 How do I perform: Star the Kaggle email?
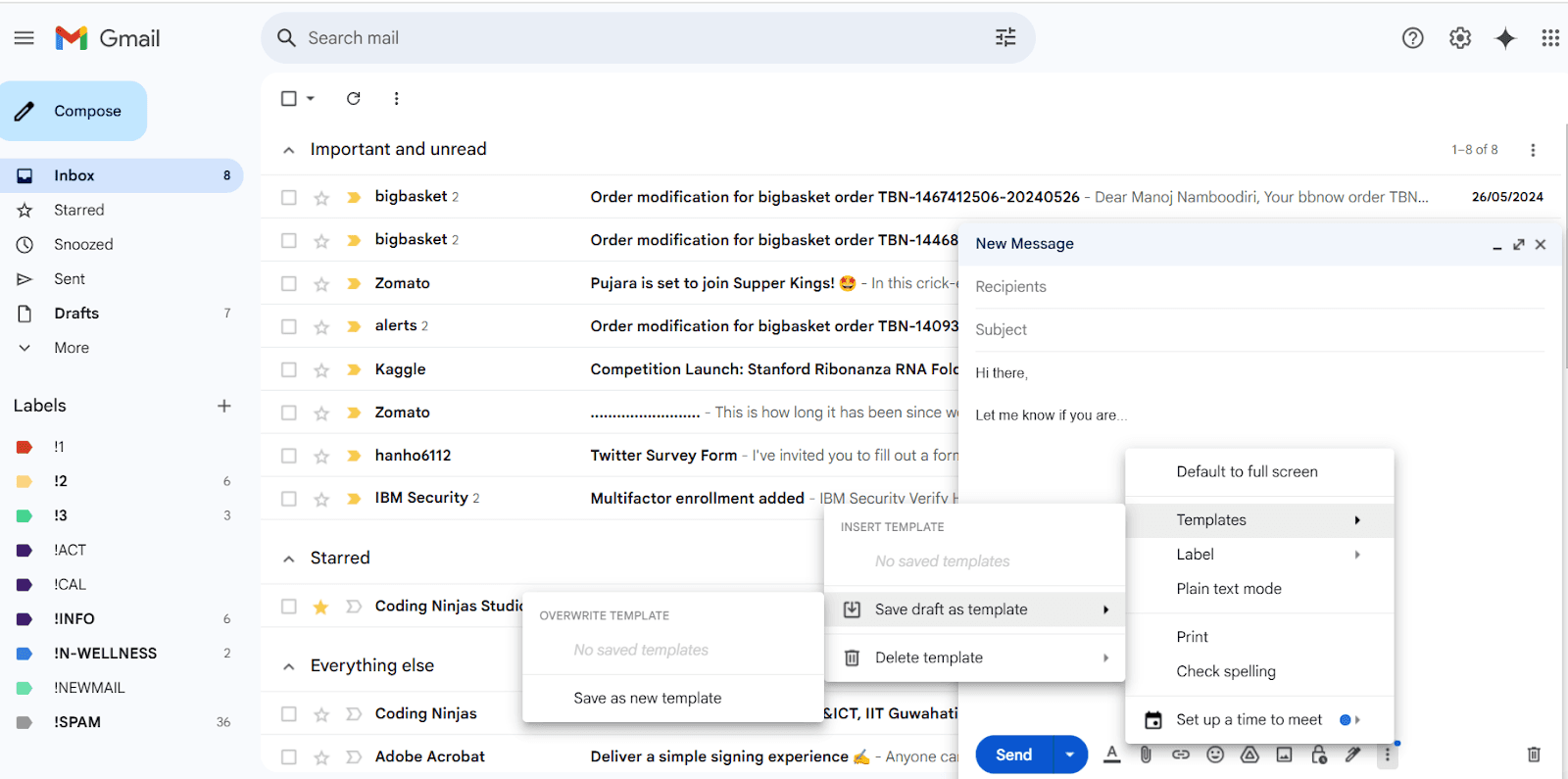pos(321,369)
